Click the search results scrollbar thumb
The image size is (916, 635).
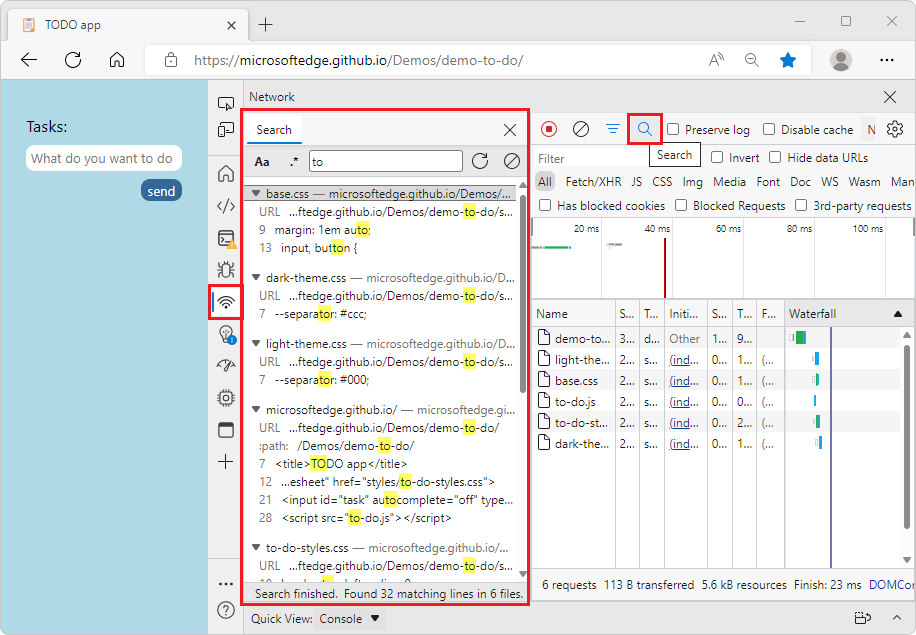[523, 294]
